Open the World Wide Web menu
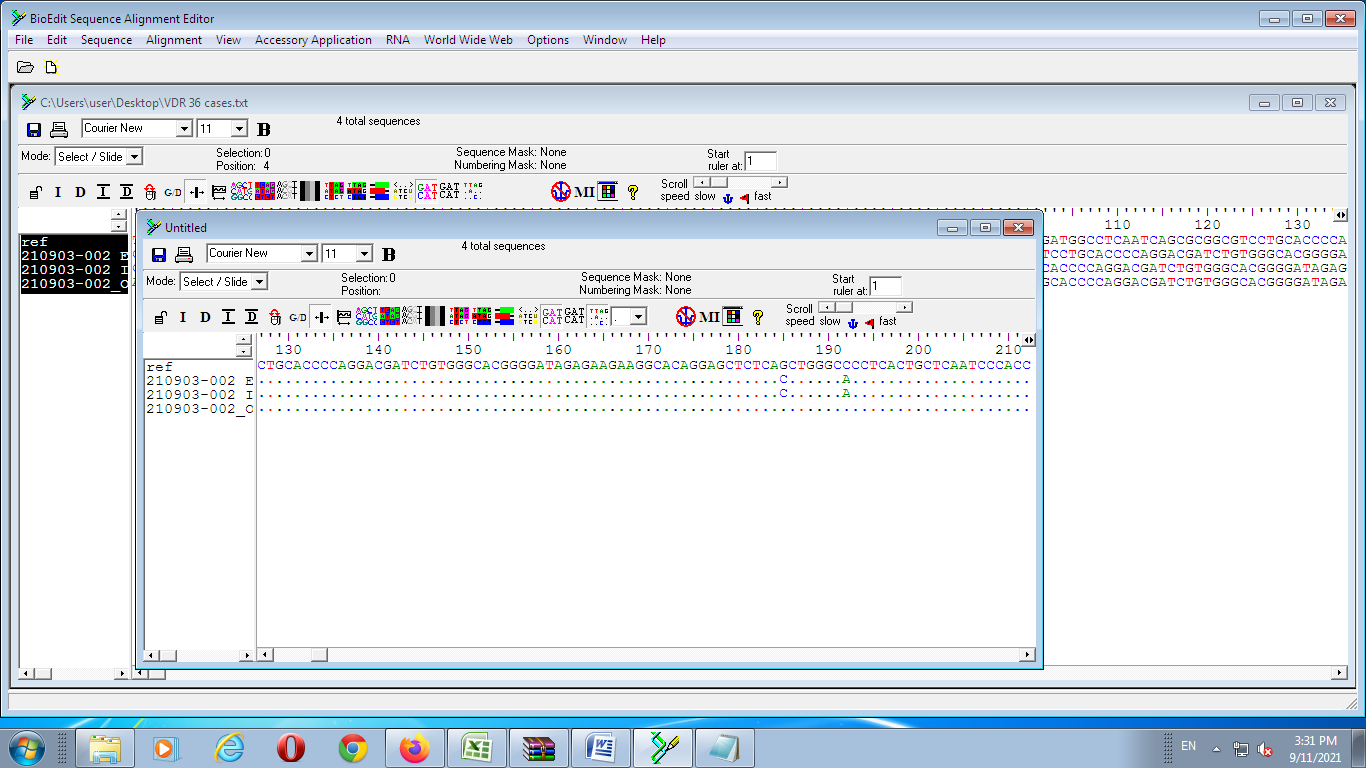The height and width of the screenshot is (768, 1366). tap(468, 40)
